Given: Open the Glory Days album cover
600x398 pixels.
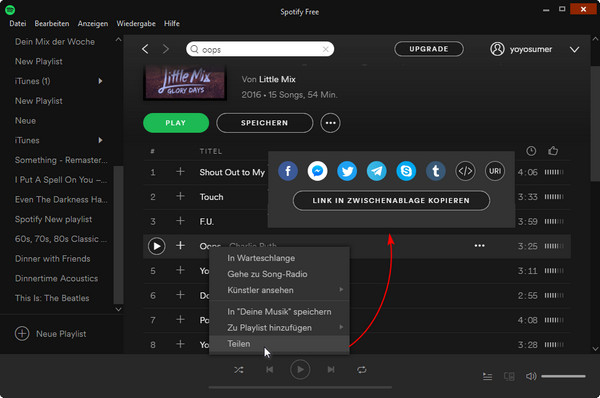Looking at the screenshot, I should [x=185, y=82].
